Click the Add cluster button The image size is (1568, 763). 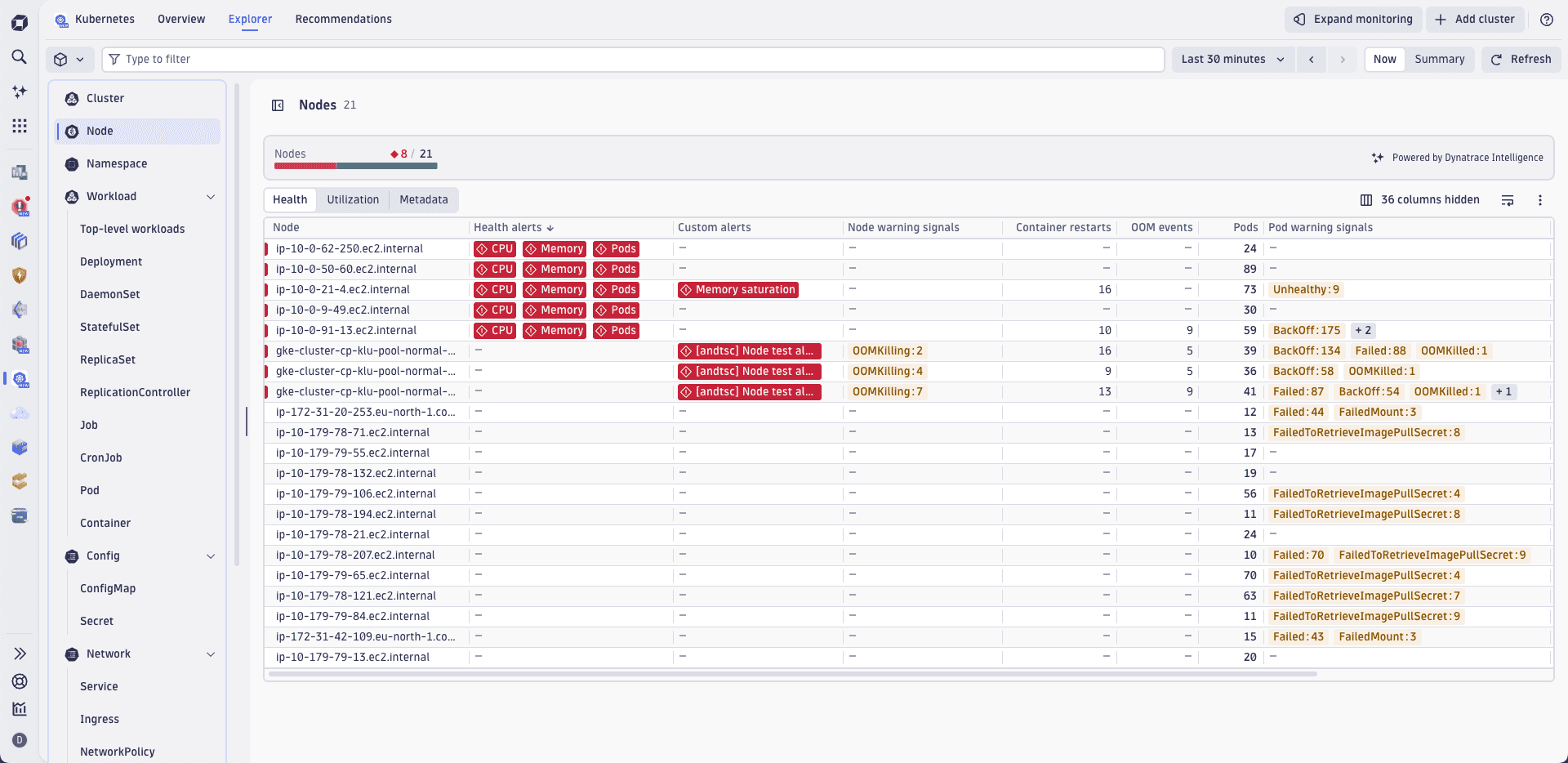click(1475, 19)
